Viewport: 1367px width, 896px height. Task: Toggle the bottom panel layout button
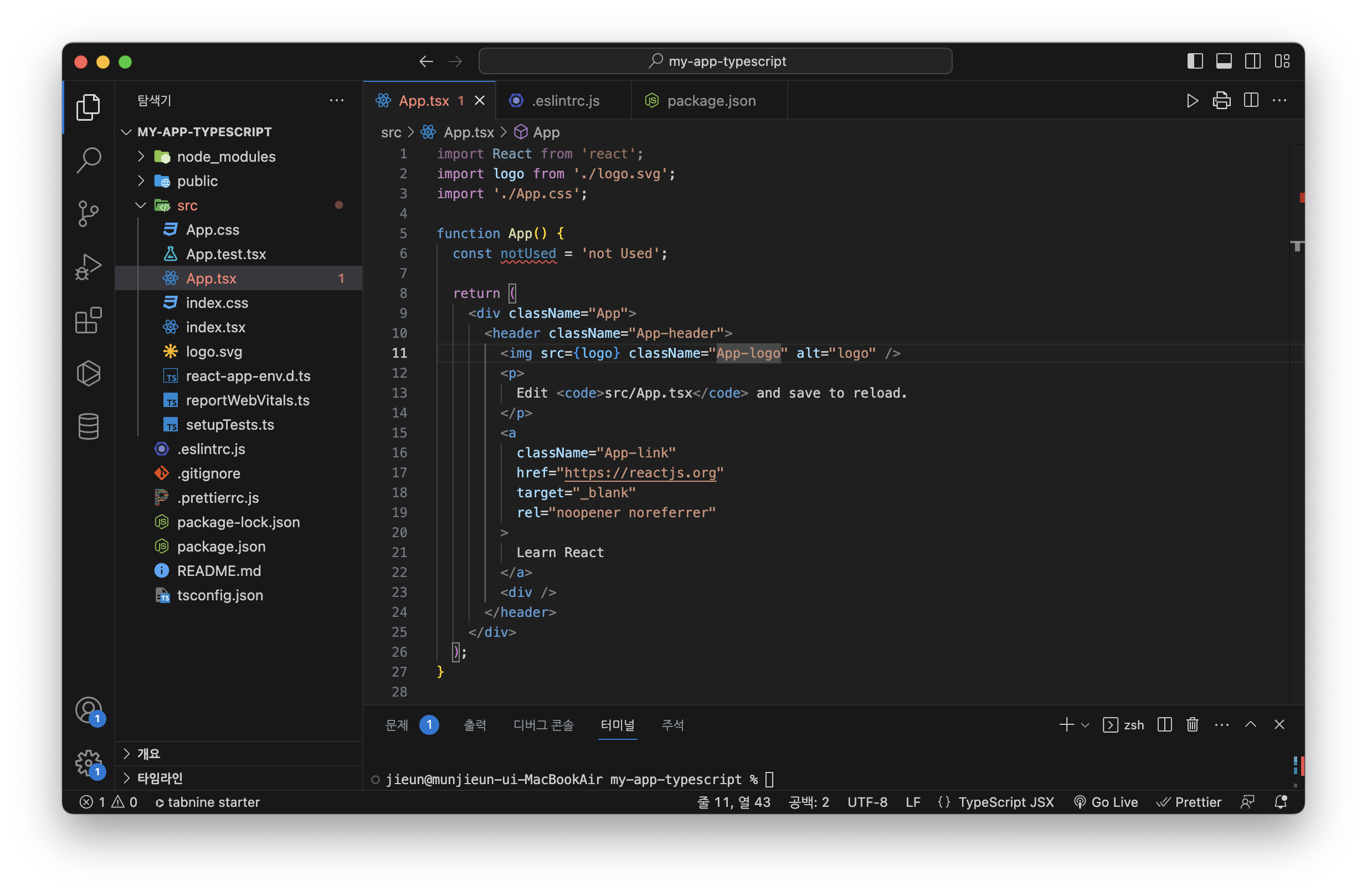click(1224, 61)
